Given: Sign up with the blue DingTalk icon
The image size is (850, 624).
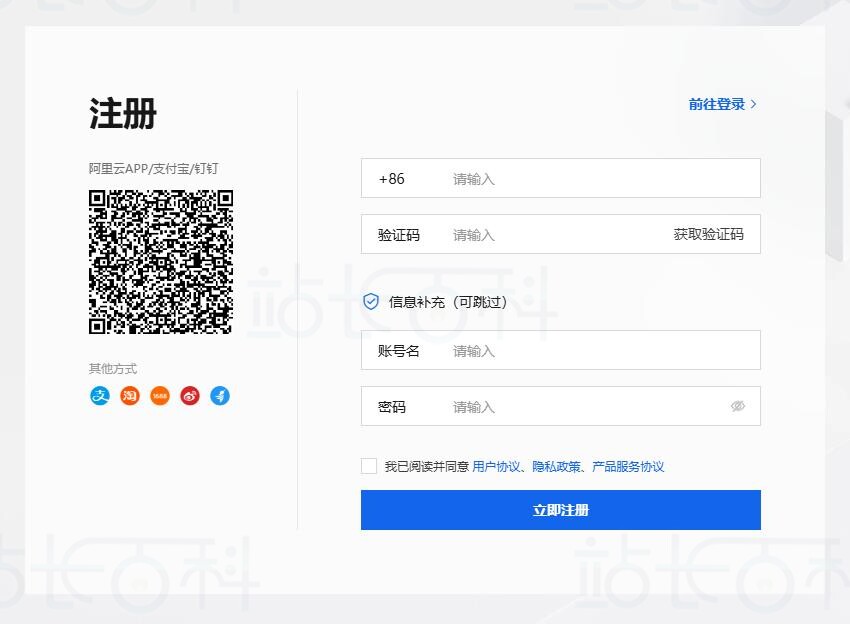Looking at the screenshot, I should (220, 396).
